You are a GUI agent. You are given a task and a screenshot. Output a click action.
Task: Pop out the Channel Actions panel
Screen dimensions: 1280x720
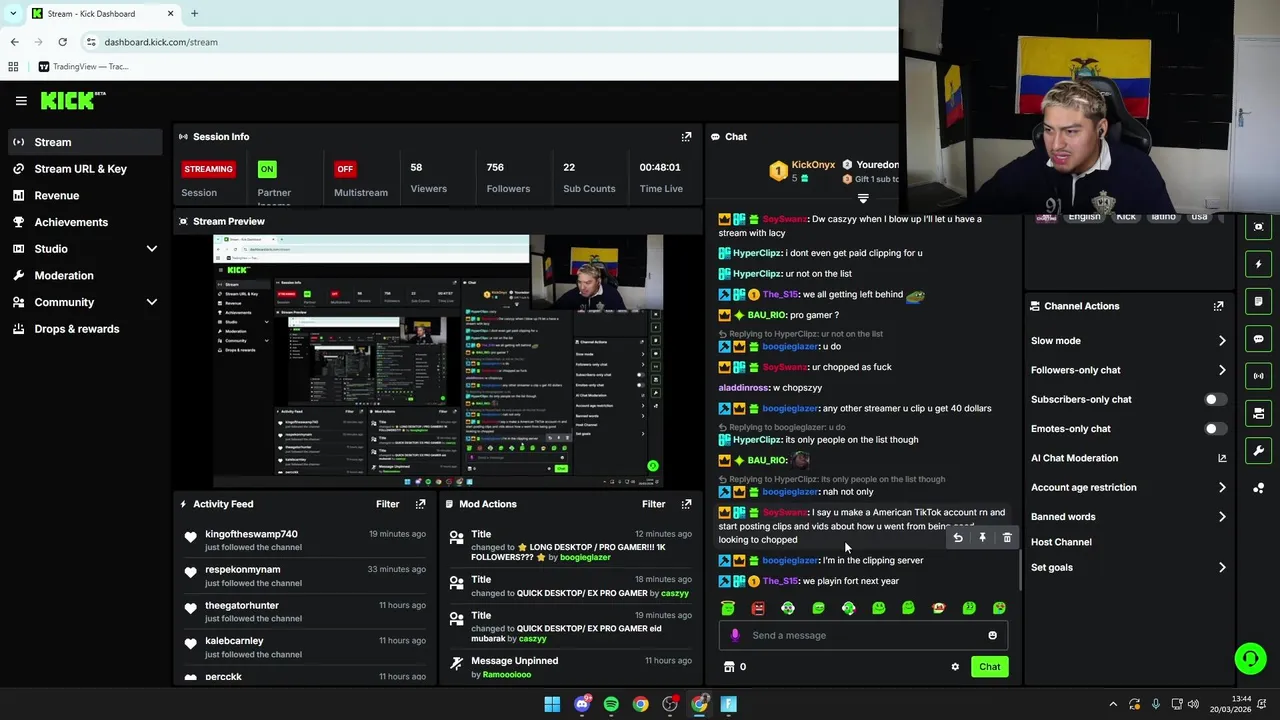click(1218, 306)
